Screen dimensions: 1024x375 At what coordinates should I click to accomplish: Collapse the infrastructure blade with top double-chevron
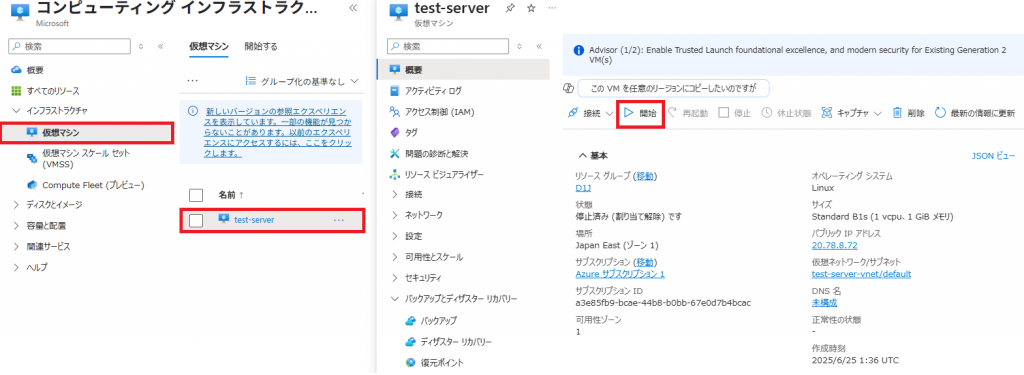coord(353,8)
